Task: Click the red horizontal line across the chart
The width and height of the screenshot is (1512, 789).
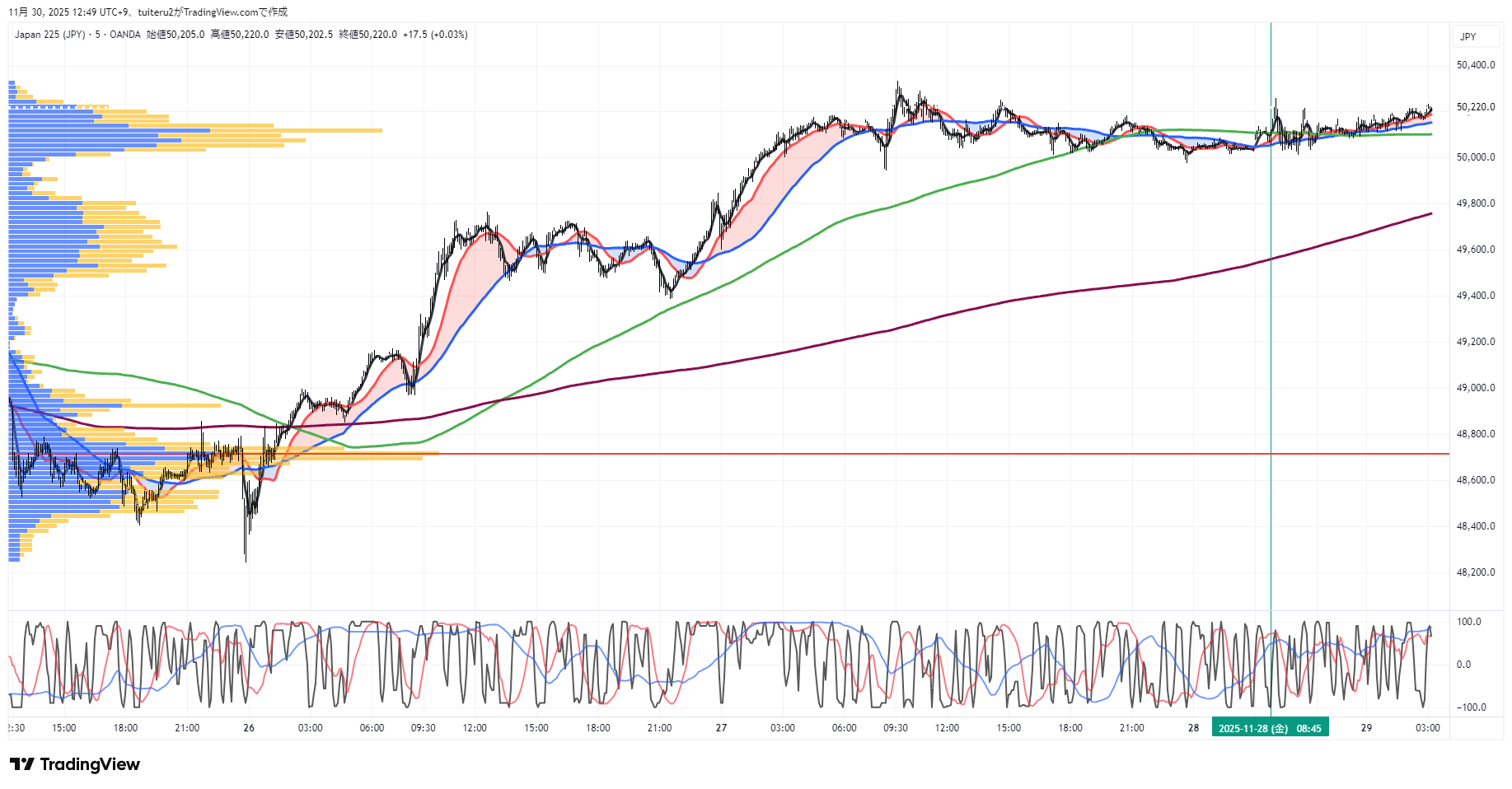Action: tap(824, 454)
